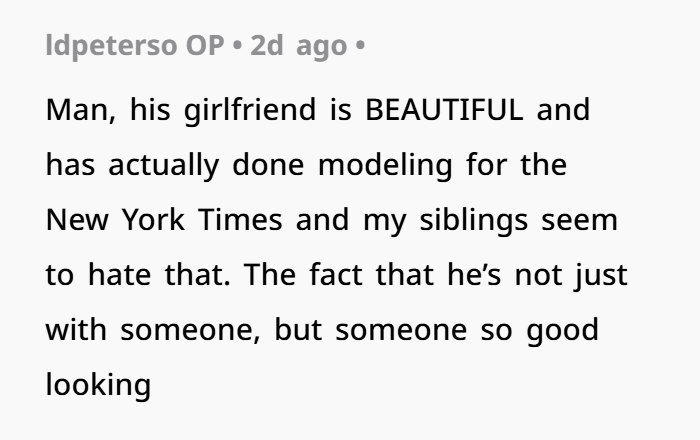Click the trailing dot after ago
Viewport: 700px width, 440px height.
click(x=360, y=46)
